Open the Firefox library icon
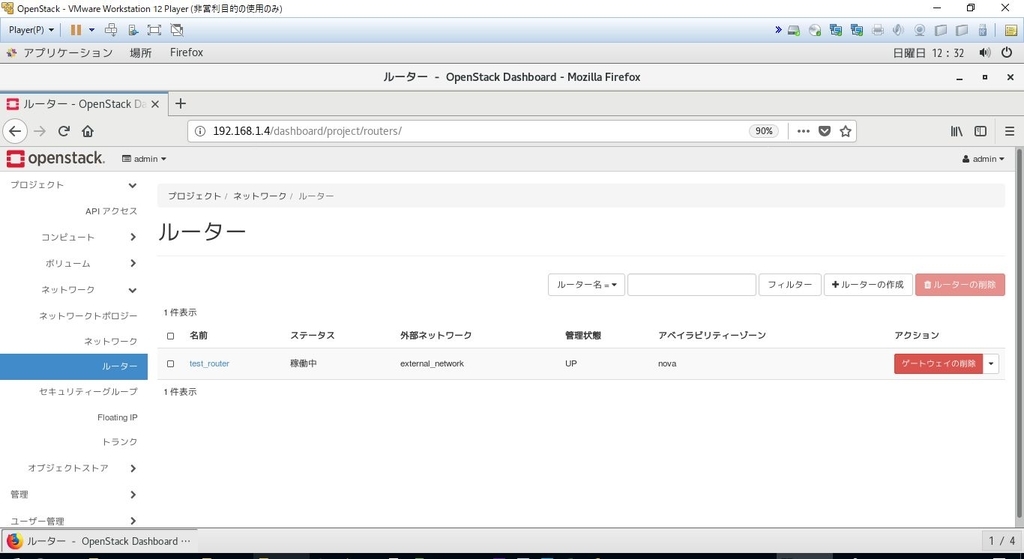Image resolution: width=1024 pixels, height=559 pixels. point(957,131)
